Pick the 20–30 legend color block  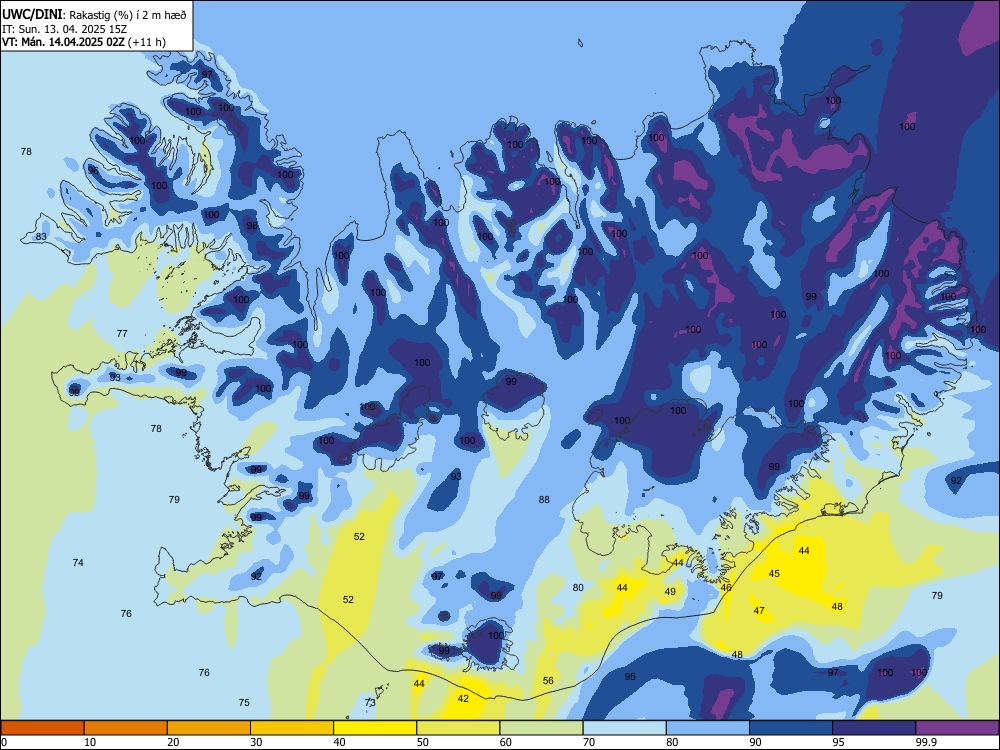point(209,728)
